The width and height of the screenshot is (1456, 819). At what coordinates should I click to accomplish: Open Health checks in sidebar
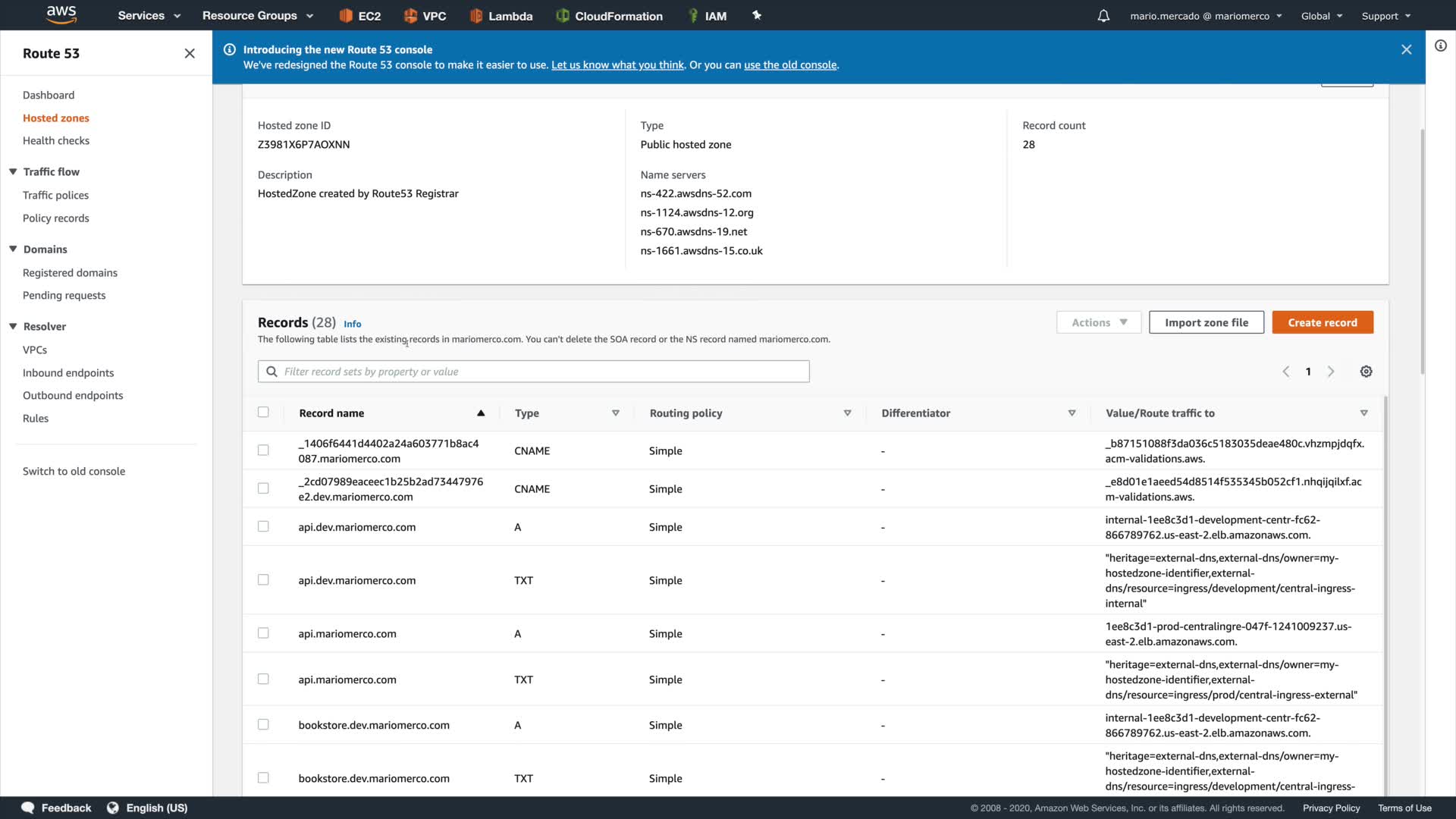click(x=56, y=140)
